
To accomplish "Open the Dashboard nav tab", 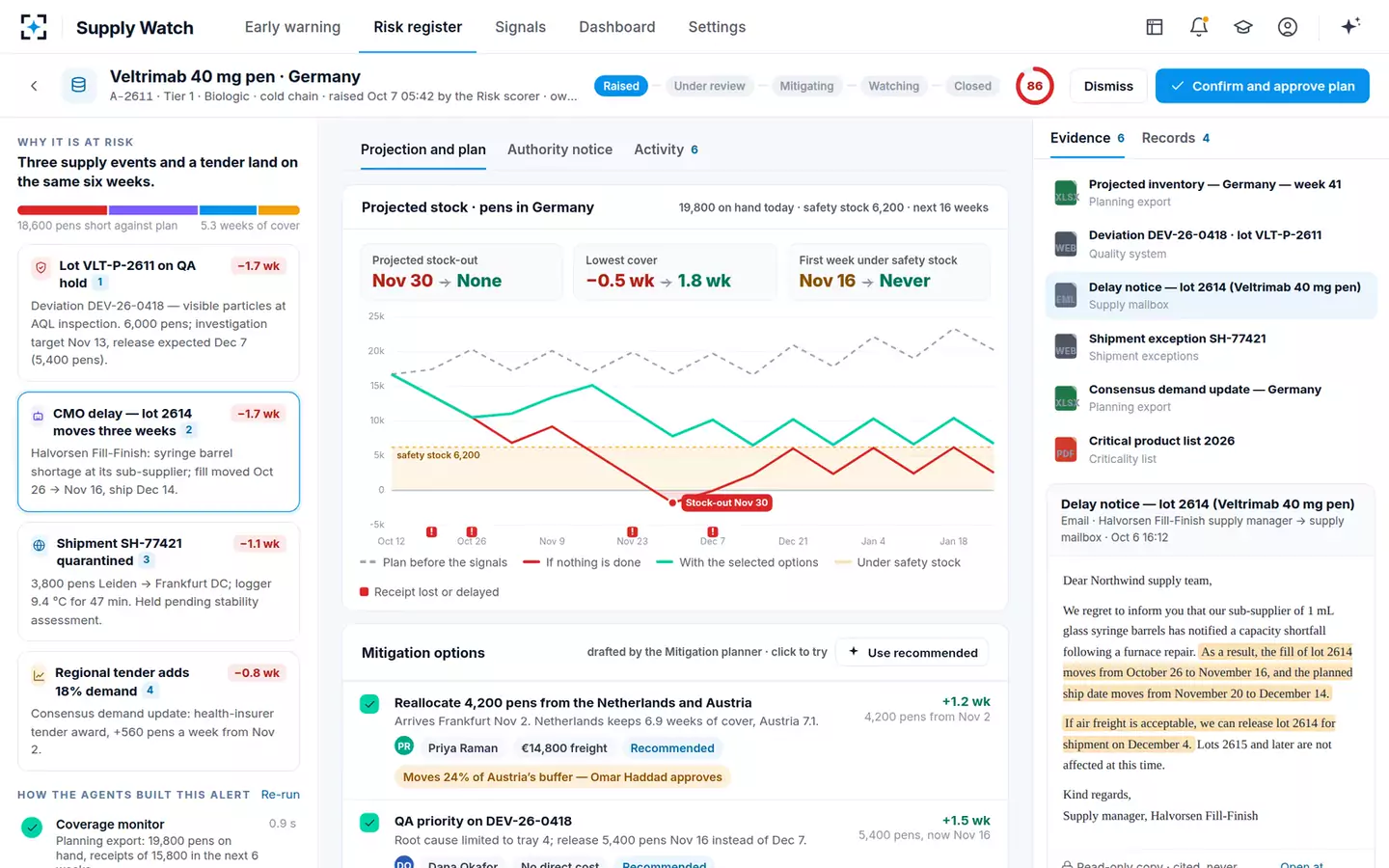I will (616, 27).
